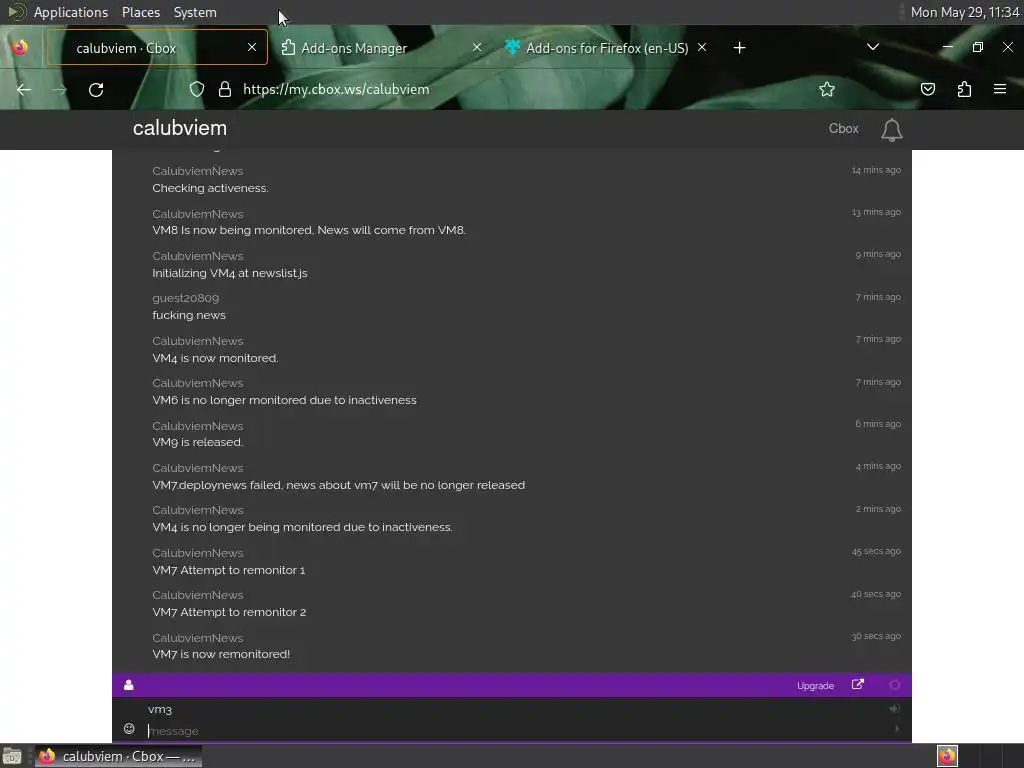
Task: Click message 'VM7 Attempt to remonitor 1'
Action: click(x=229, y=570)
